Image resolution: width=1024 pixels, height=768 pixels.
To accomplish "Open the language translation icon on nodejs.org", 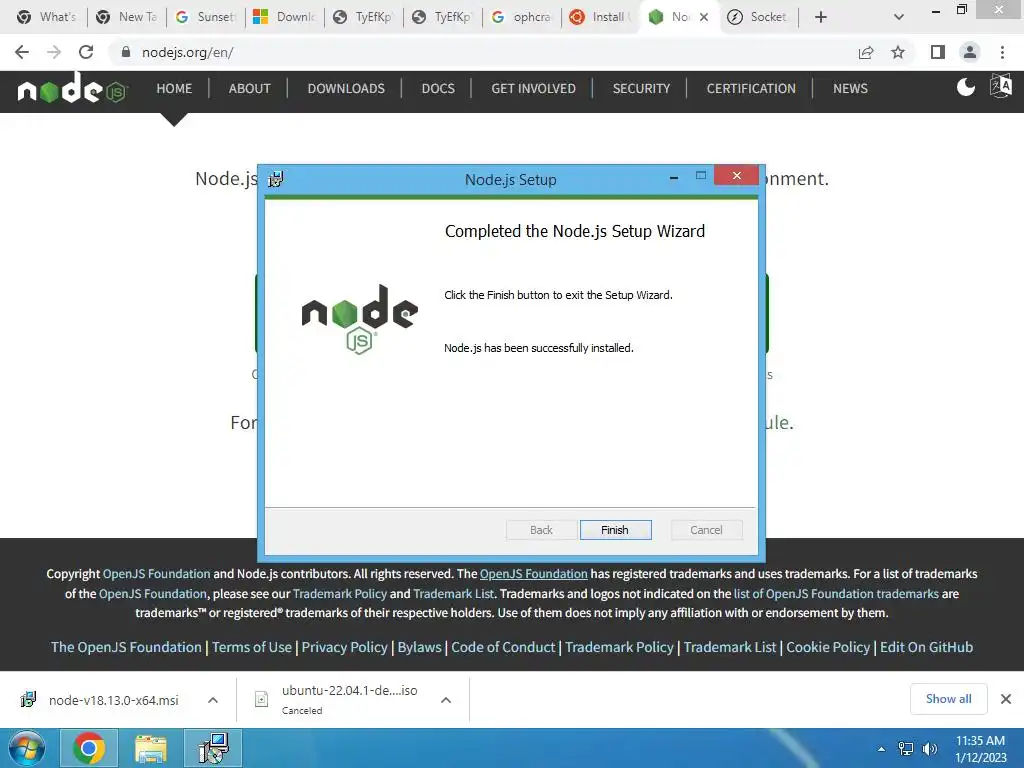I will (x=1000, y=86).
